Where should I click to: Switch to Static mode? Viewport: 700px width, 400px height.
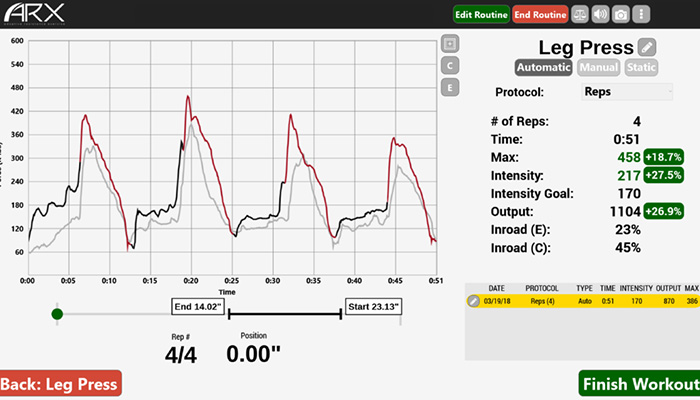(641, 68)
